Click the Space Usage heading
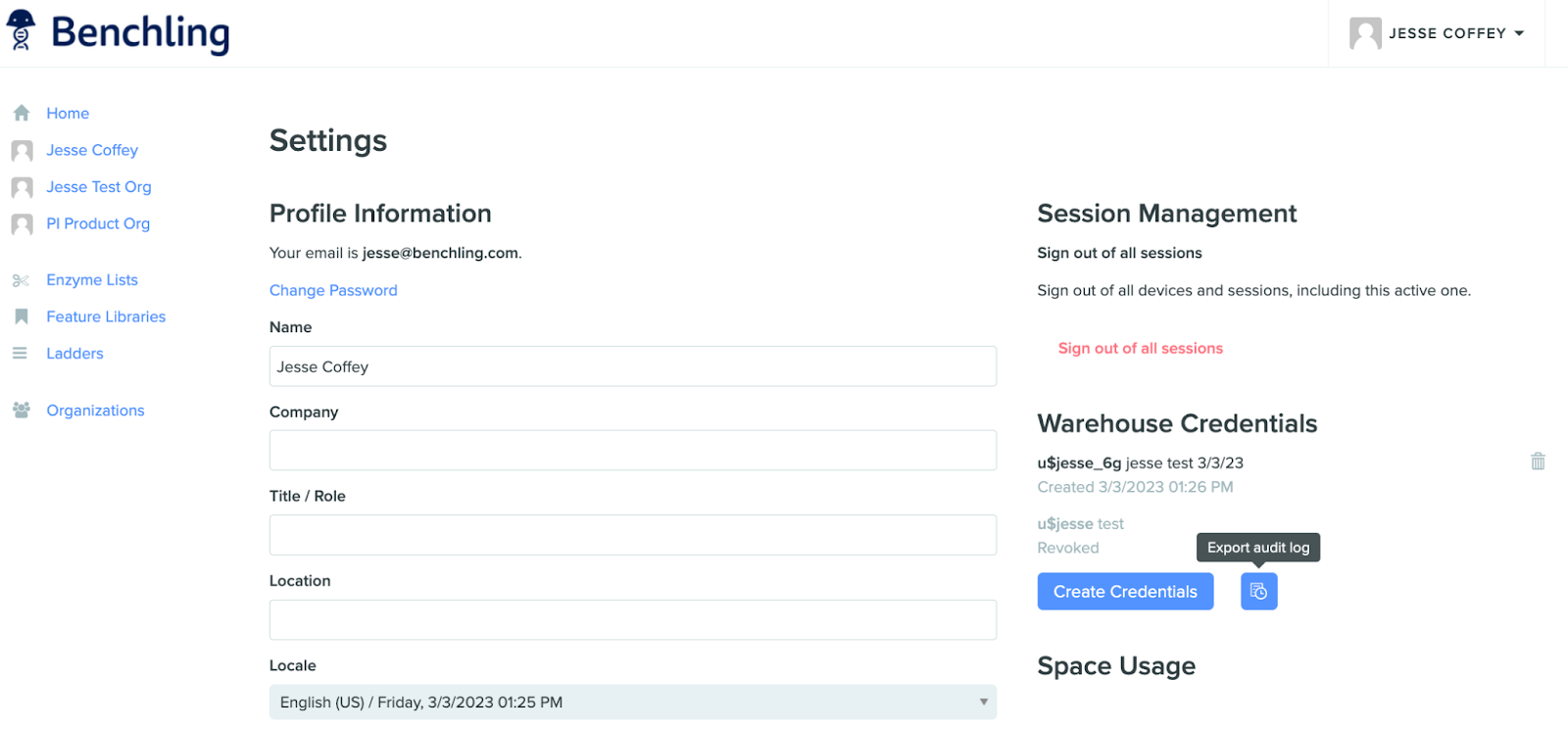1568x729 pixels. click(x=1116, y=666)
